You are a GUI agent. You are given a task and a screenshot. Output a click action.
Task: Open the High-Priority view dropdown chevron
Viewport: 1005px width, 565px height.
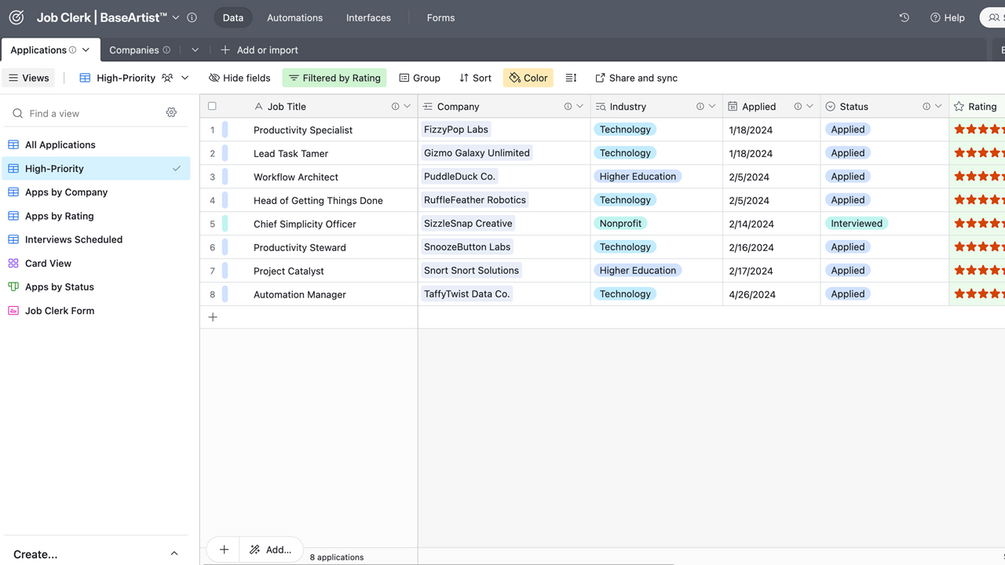(185, 78)
